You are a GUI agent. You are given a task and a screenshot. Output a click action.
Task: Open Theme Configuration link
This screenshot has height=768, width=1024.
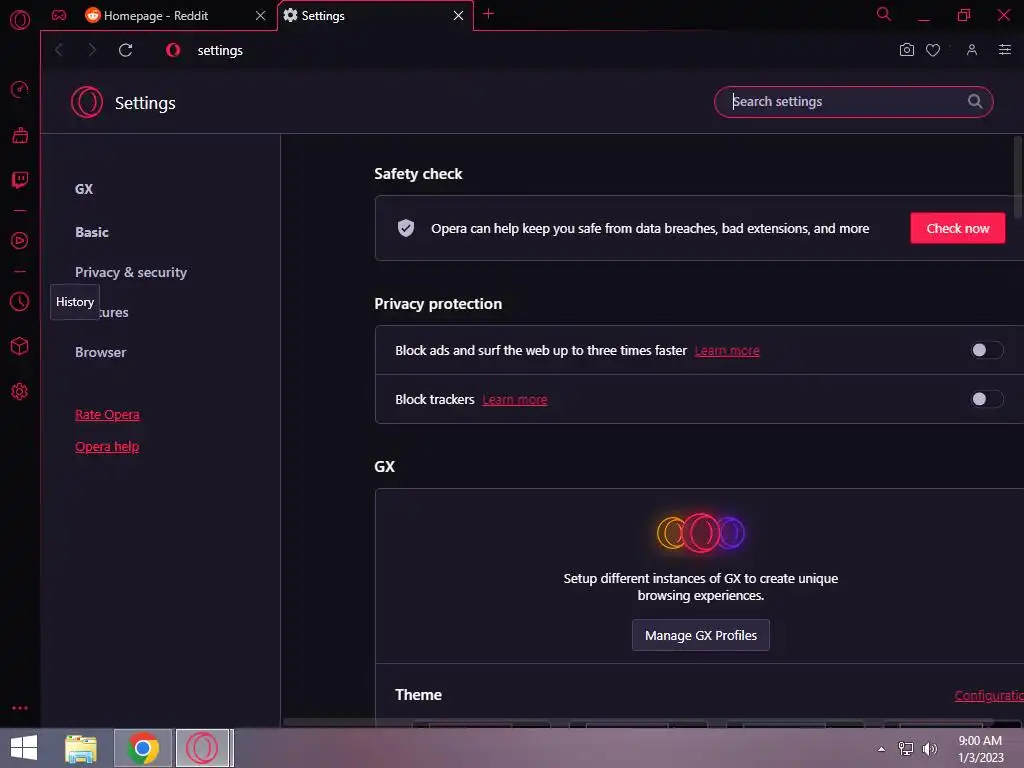(989, 696)
